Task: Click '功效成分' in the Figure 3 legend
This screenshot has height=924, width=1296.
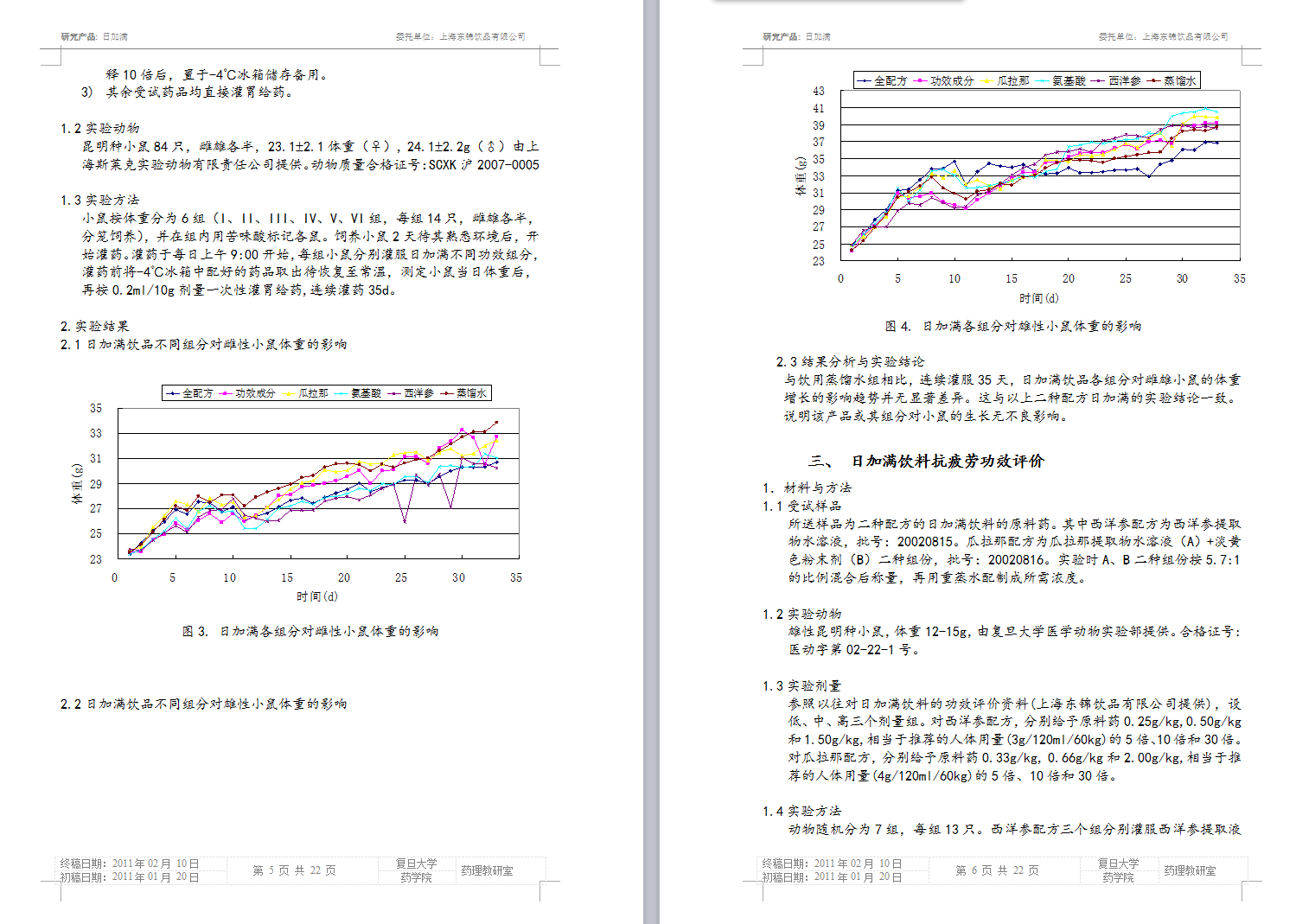Action: click(255, 393)
